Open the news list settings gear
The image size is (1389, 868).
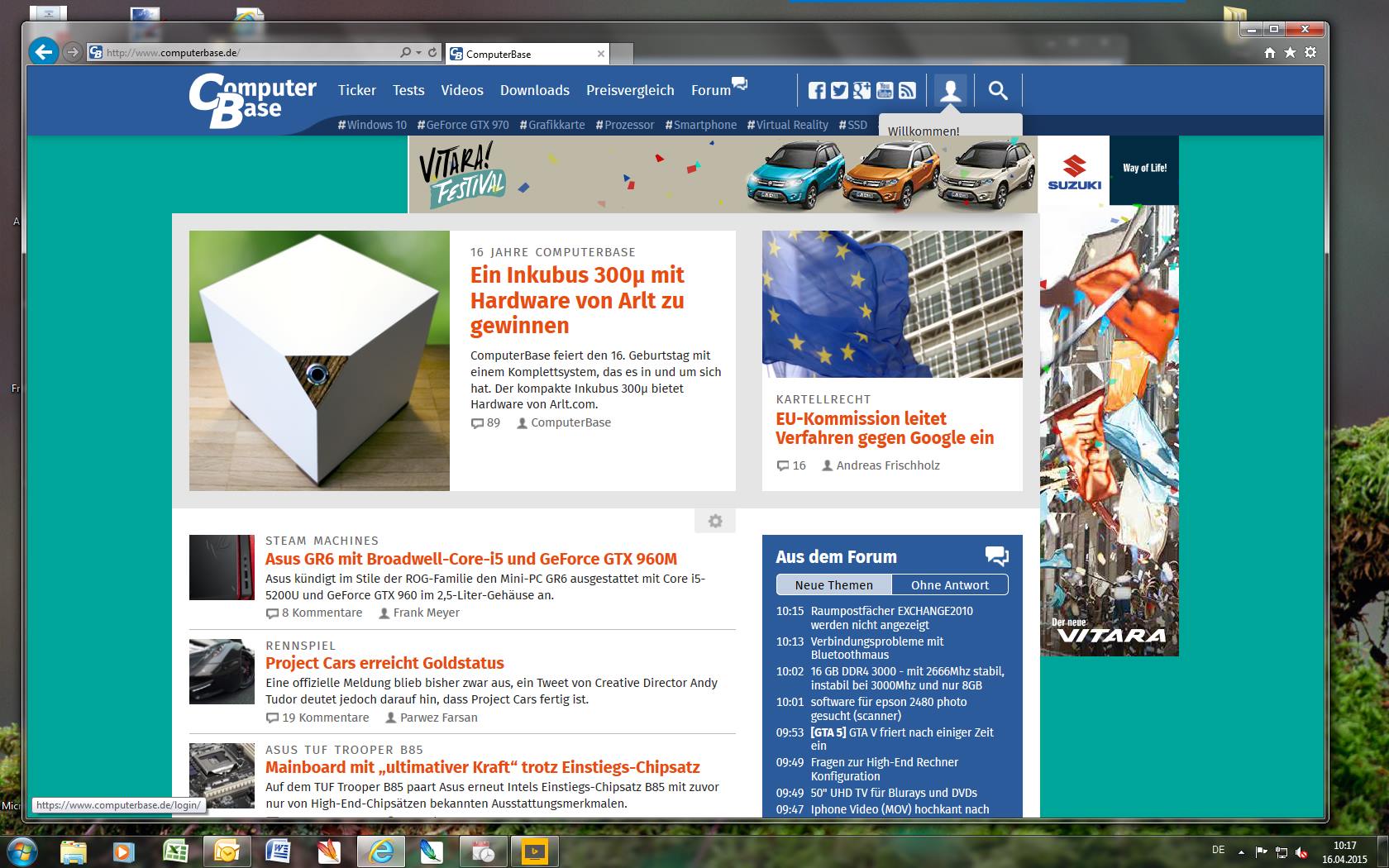(715, 521)
